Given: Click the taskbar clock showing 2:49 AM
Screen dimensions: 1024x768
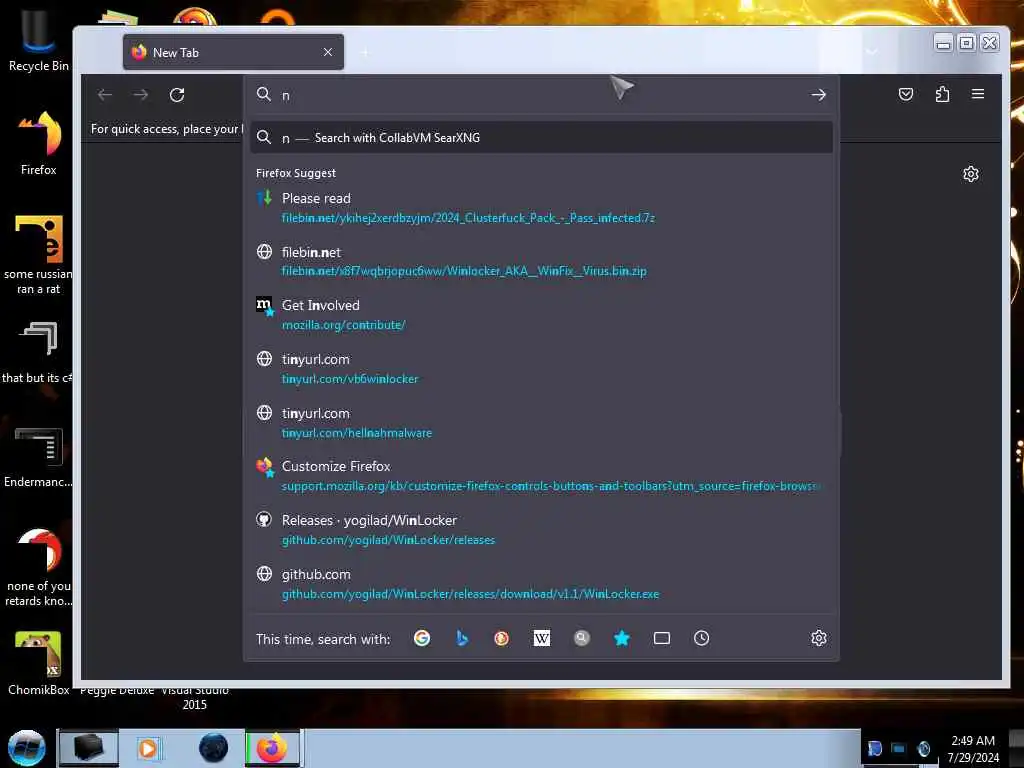Looking at the screenshot, I should click(973, 749).
